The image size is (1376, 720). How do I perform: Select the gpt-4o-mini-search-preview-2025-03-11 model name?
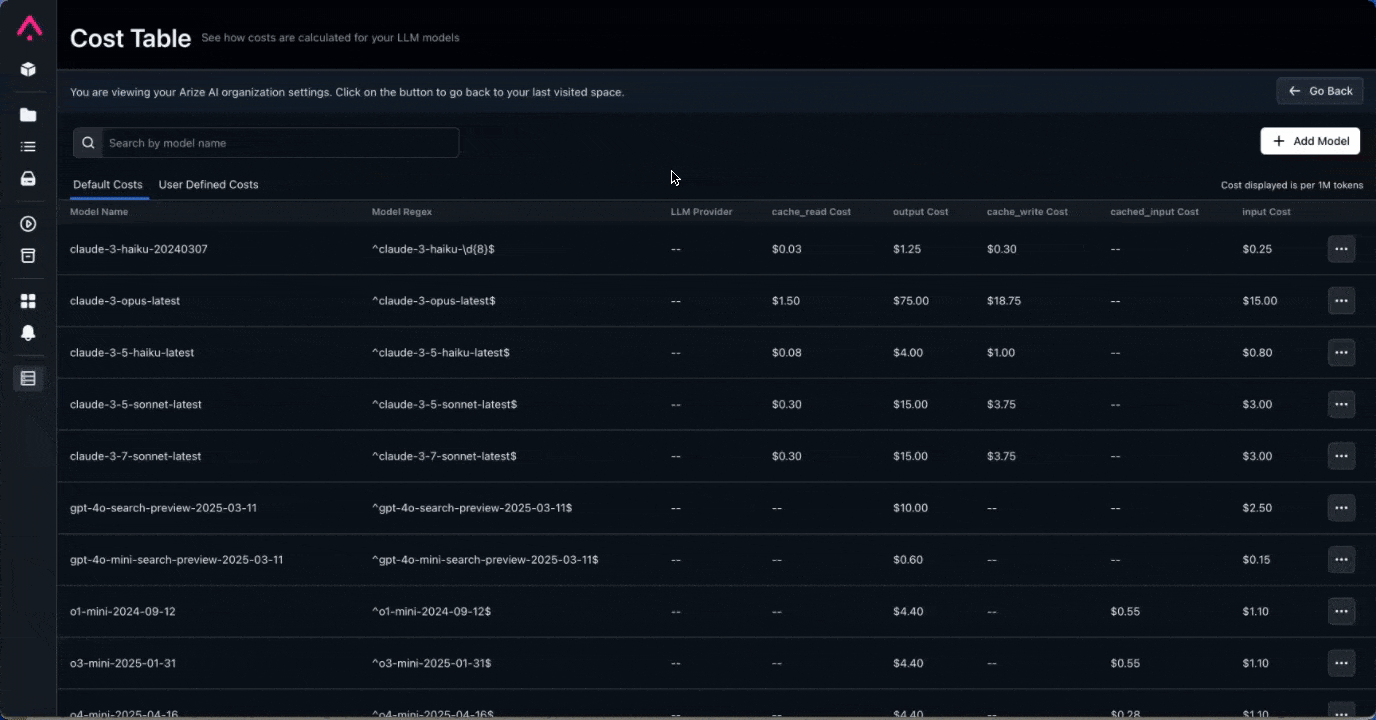pyautogui.click(x=176, y=560)
